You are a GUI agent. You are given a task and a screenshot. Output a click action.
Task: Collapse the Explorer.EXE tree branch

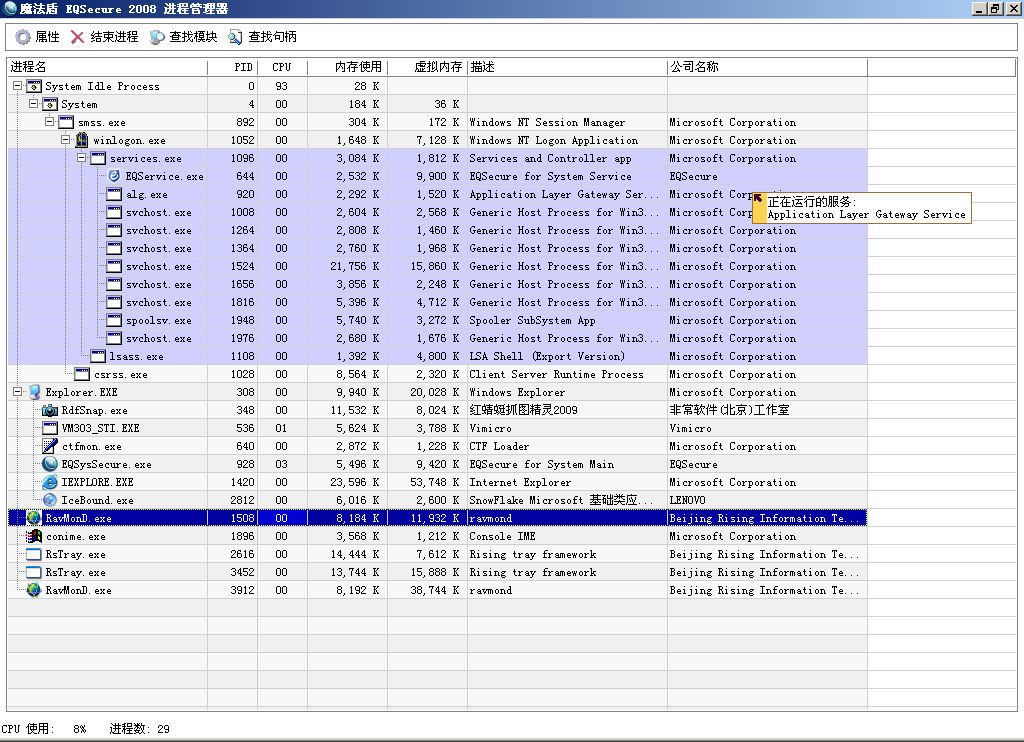[x=17, y=392]
